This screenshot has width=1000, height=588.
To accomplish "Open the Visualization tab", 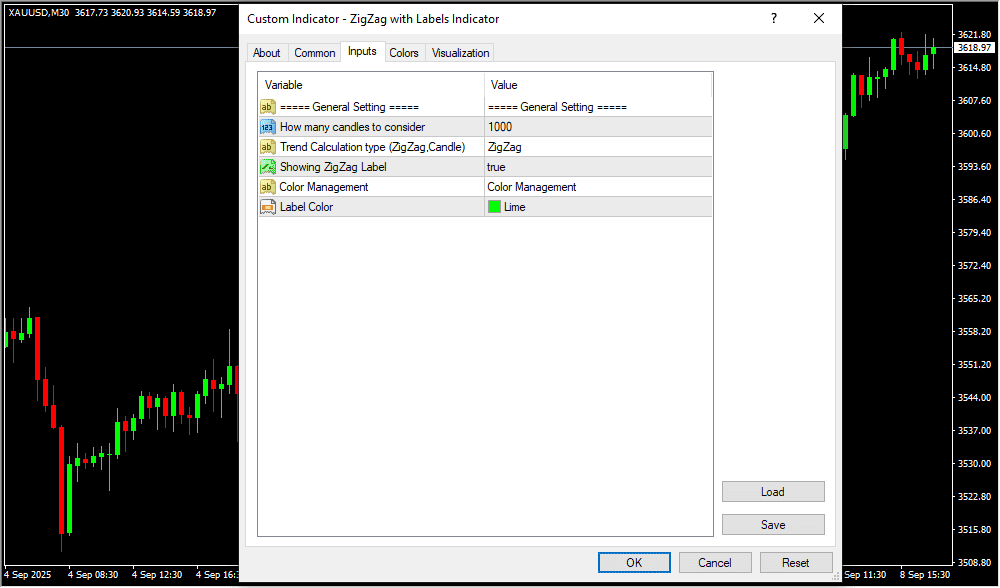I will click(460, 53).
